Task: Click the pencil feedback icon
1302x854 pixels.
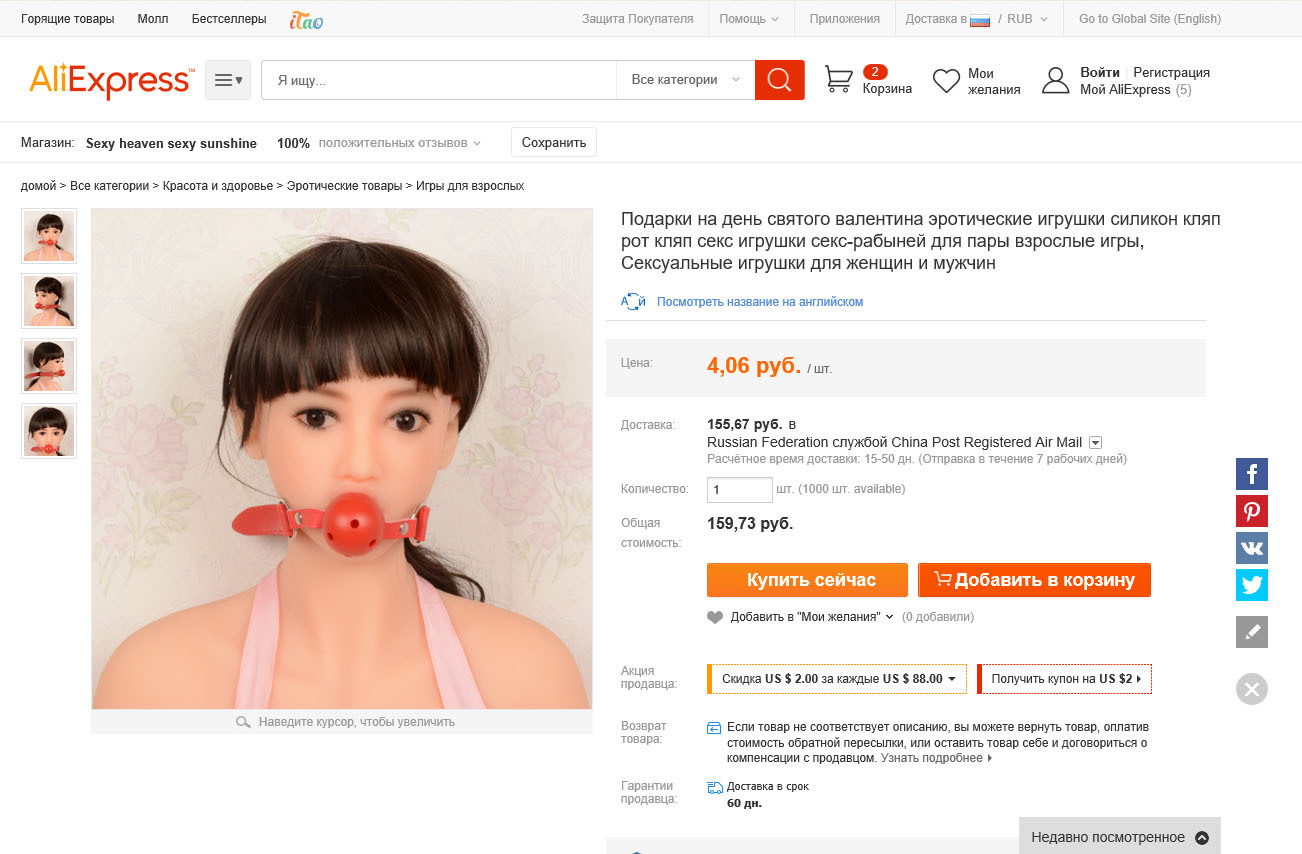Action: click(x=1252, y=632)
